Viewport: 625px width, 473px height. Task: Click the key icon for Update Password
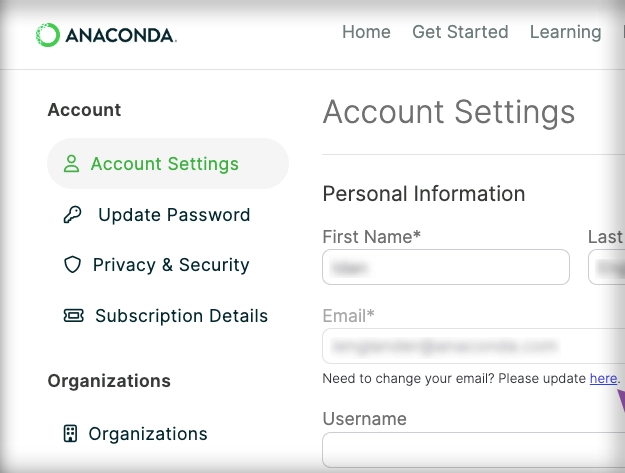coord(73,215)
